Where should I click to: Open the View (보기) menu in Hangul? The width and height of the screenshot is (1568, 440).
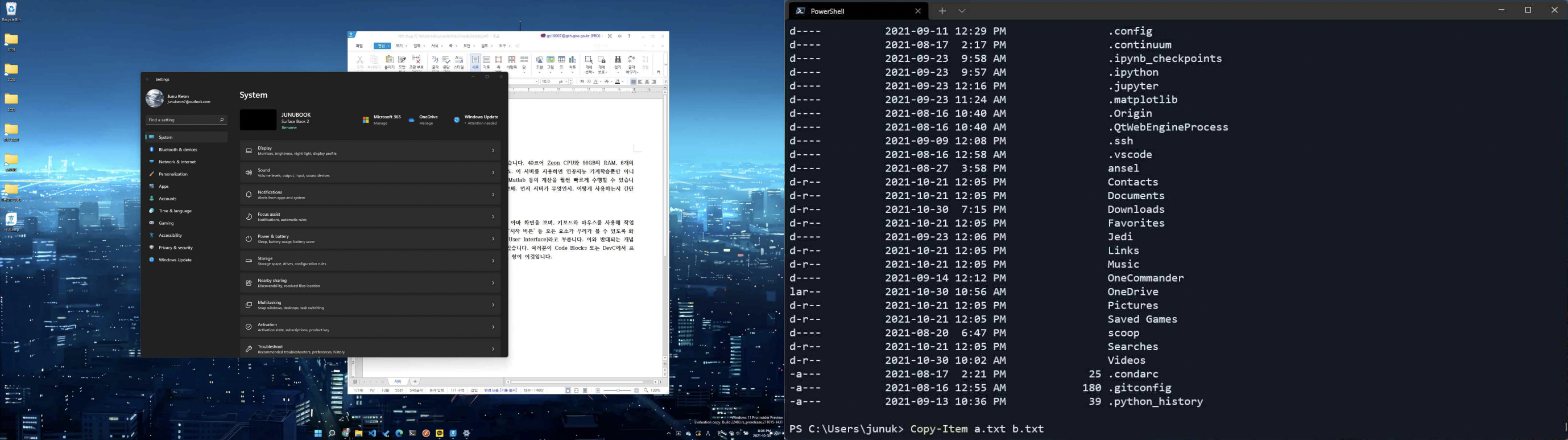402,46
